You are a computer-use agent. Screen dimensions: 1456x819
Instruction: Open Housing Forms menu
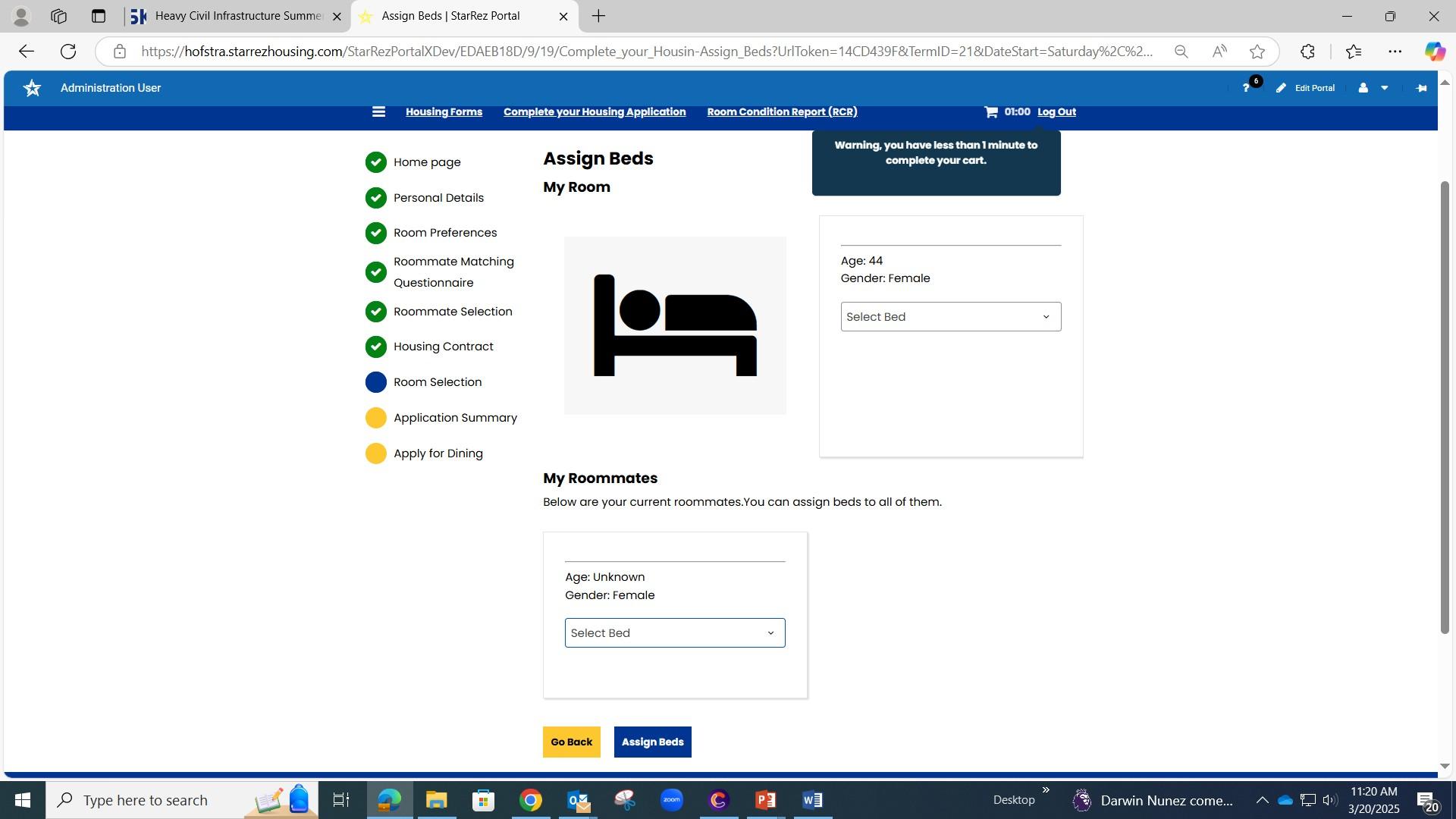pos(444,112)
